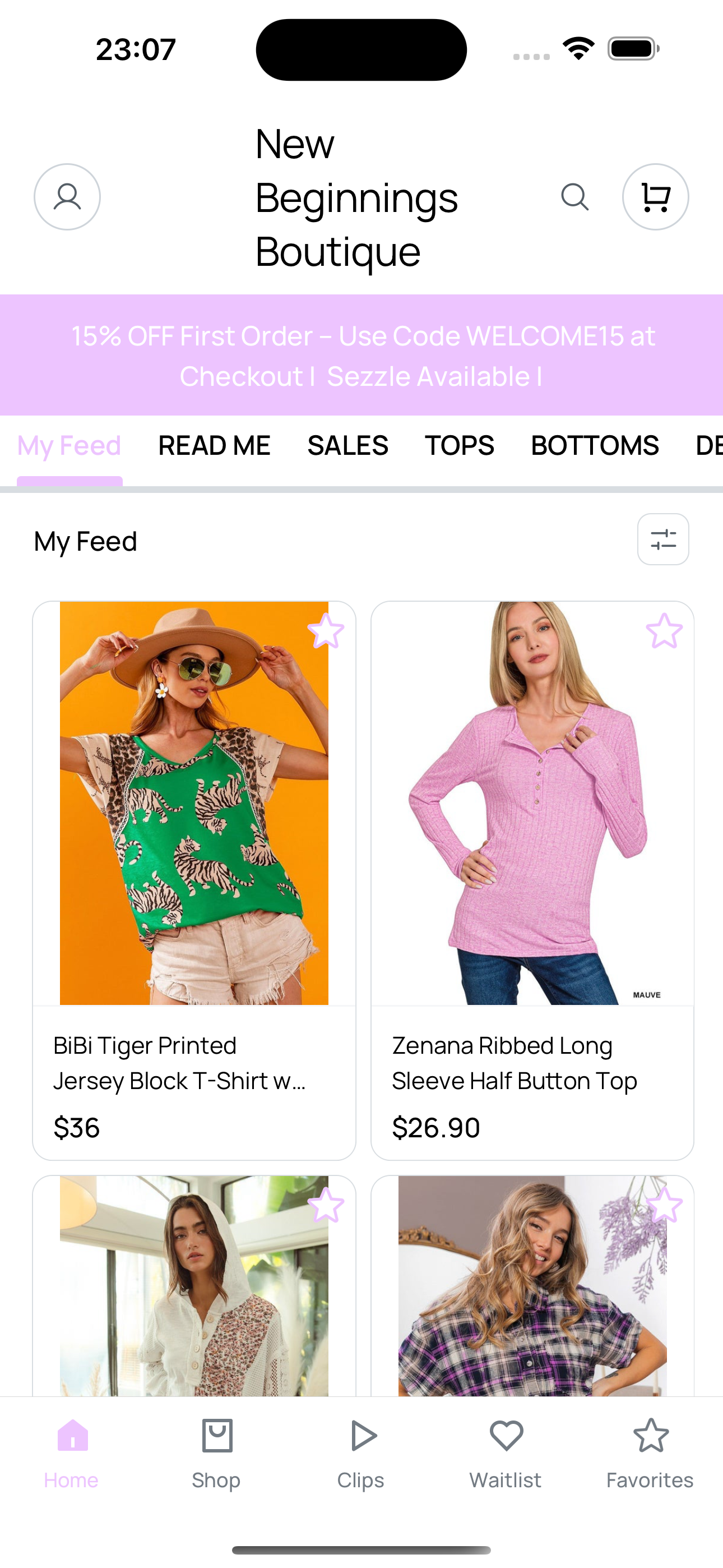Open the user profile icon

click(x=67, y=197)
